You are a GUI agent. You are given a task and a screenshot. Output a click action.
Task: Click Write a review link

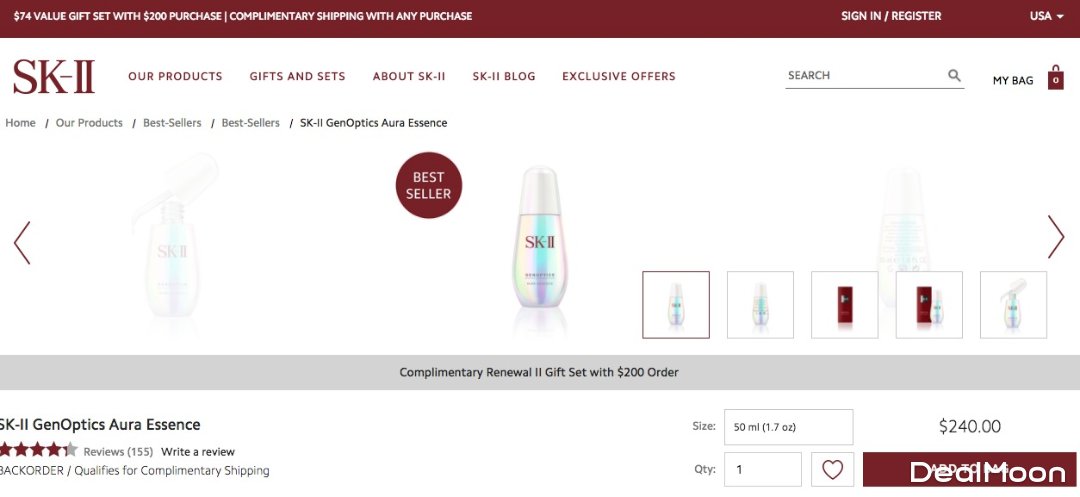(198, 452)
